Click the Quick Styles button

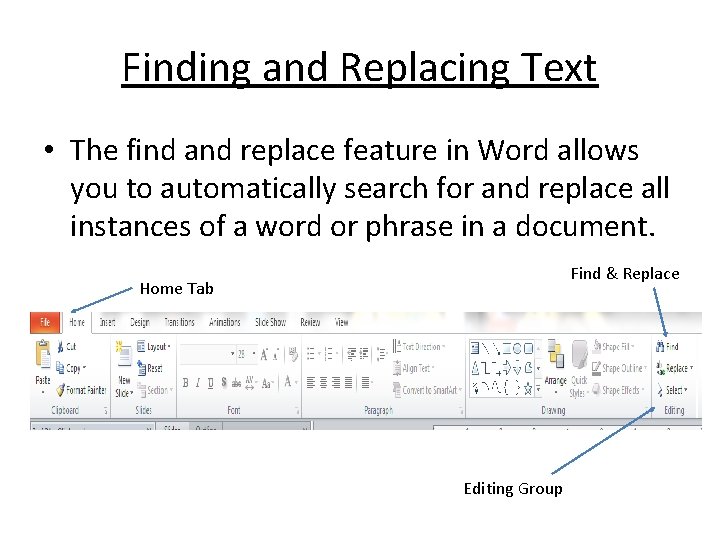coord(579,368)
